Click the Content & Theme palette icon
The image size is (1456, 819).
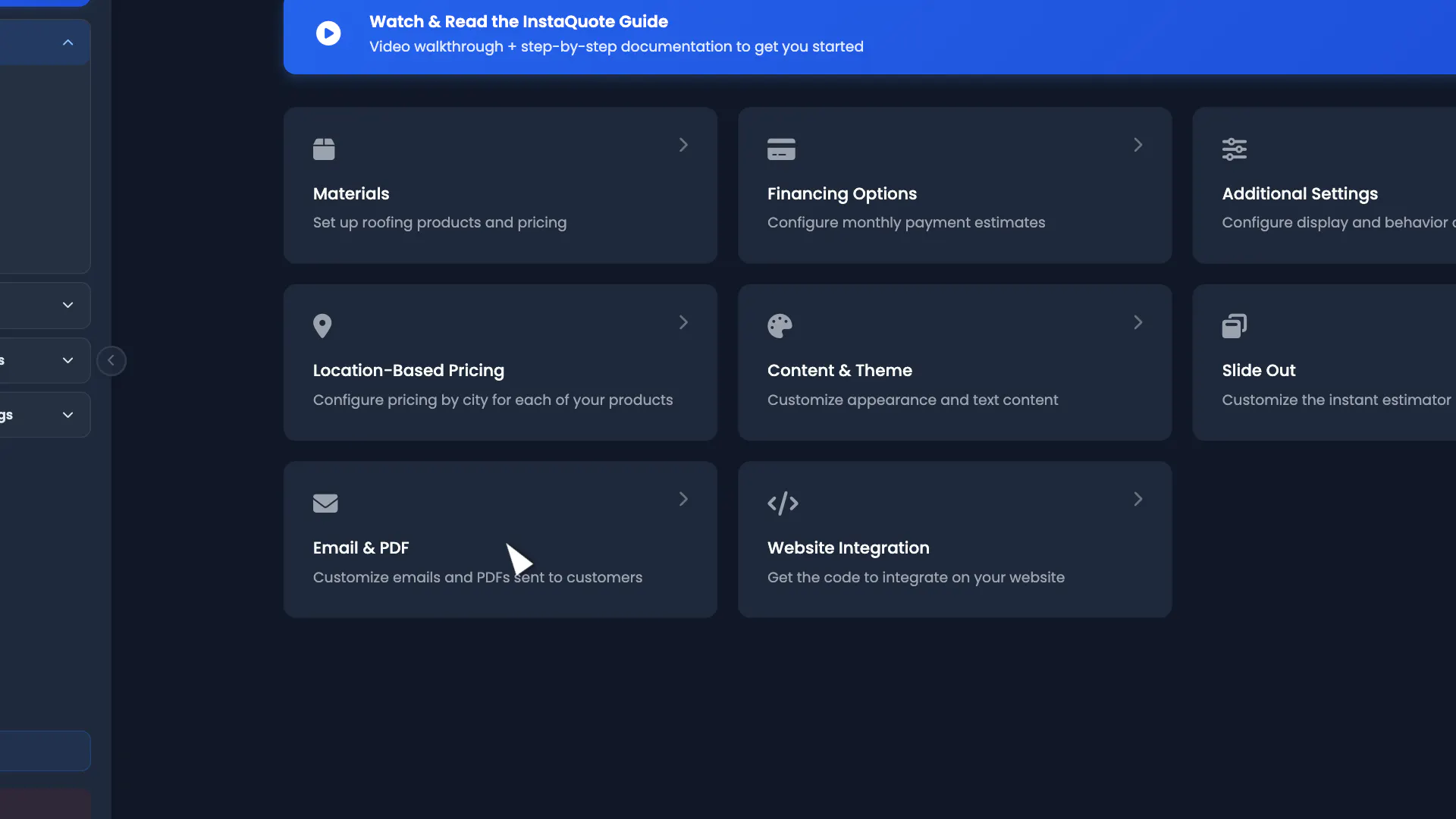tap(780, 326)
